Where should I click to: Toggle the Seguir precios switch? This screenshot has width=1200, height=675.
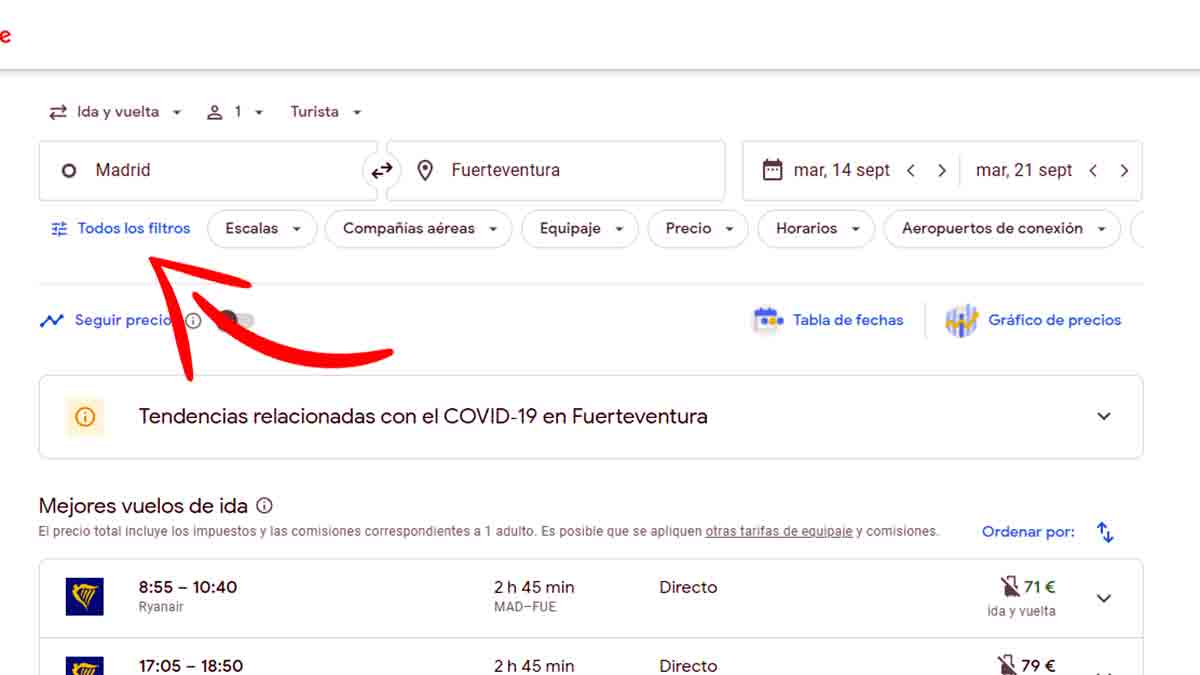coord(237,321)
